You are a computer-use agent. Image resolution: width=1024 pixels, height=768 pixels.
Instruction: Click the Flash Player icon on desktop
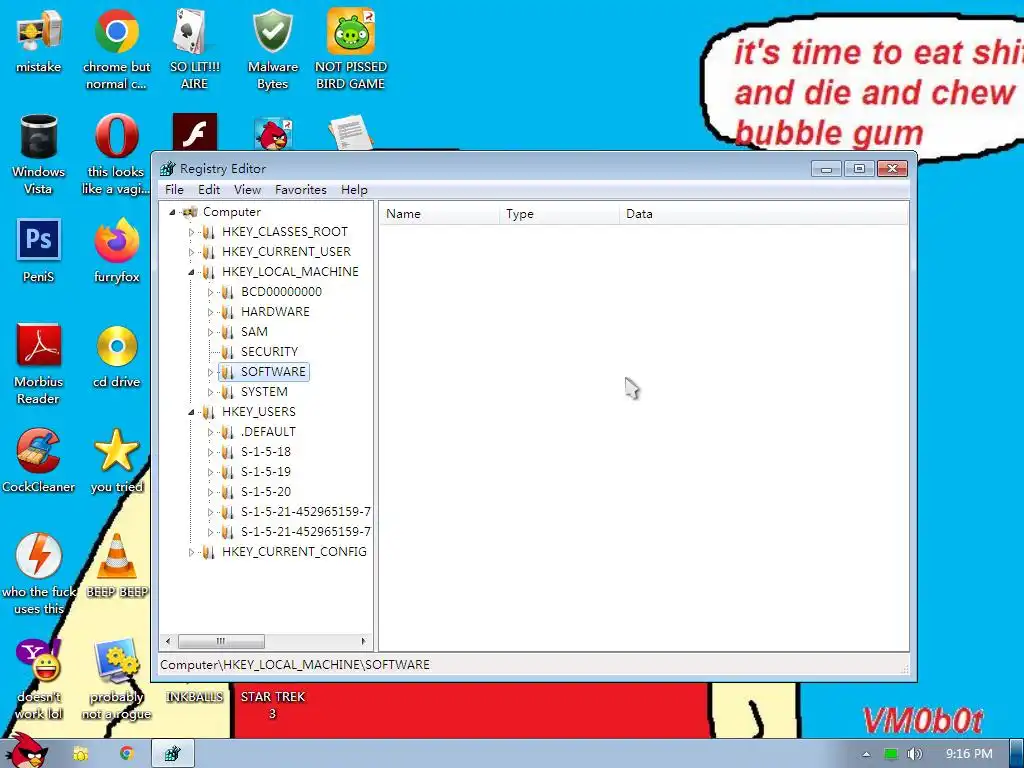(x=195, y=133)
